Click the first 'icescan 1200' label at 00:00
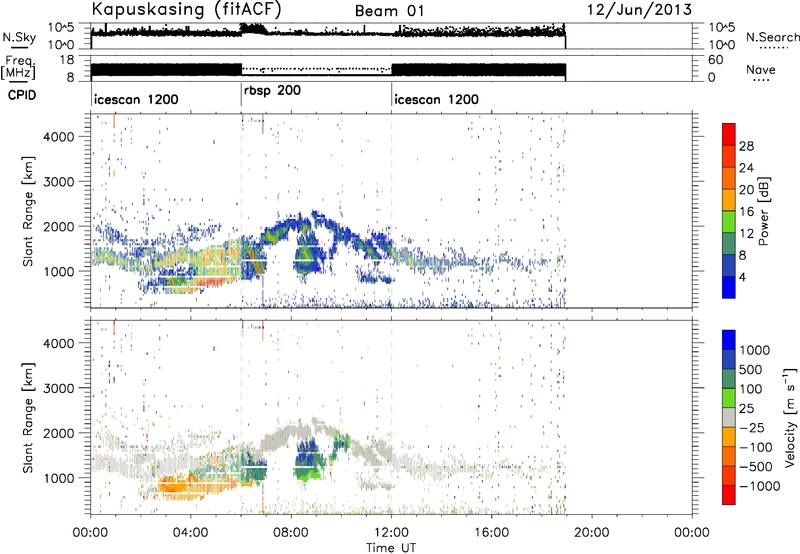 tap(136, 99)
